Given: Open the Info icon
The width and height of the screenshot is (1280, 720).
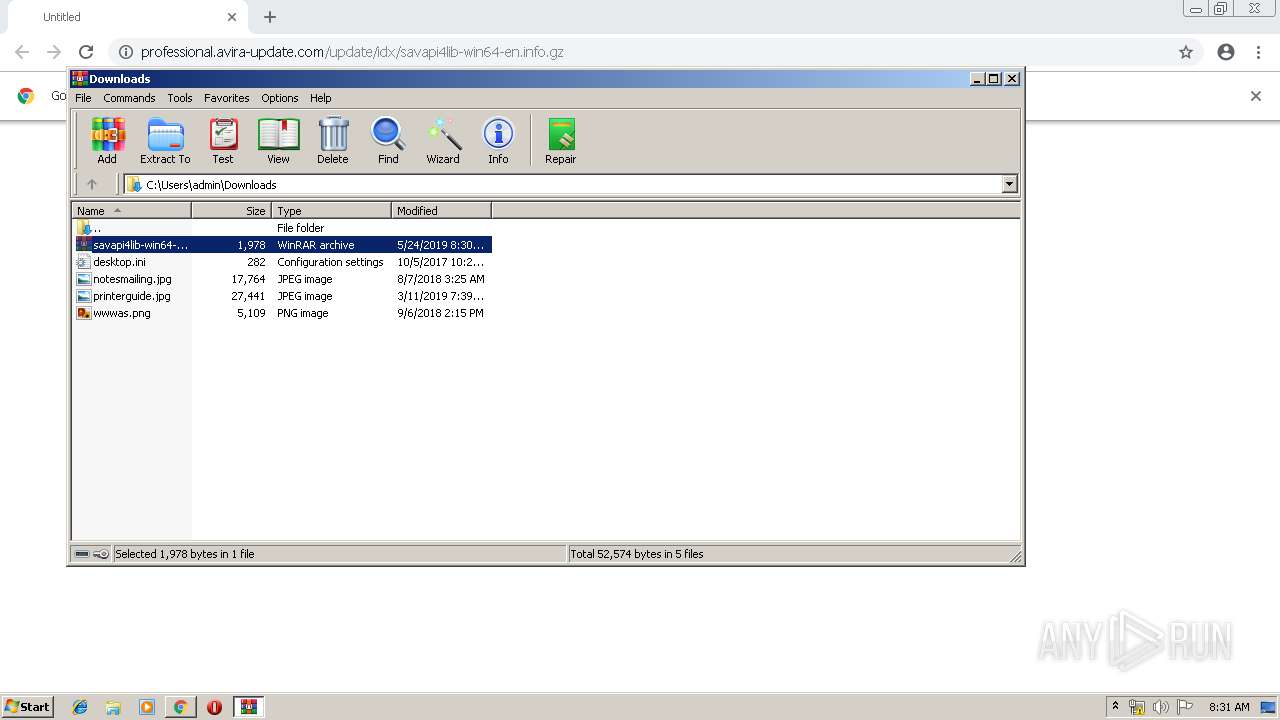Looking at the screenshot, I should coord(498,140).
